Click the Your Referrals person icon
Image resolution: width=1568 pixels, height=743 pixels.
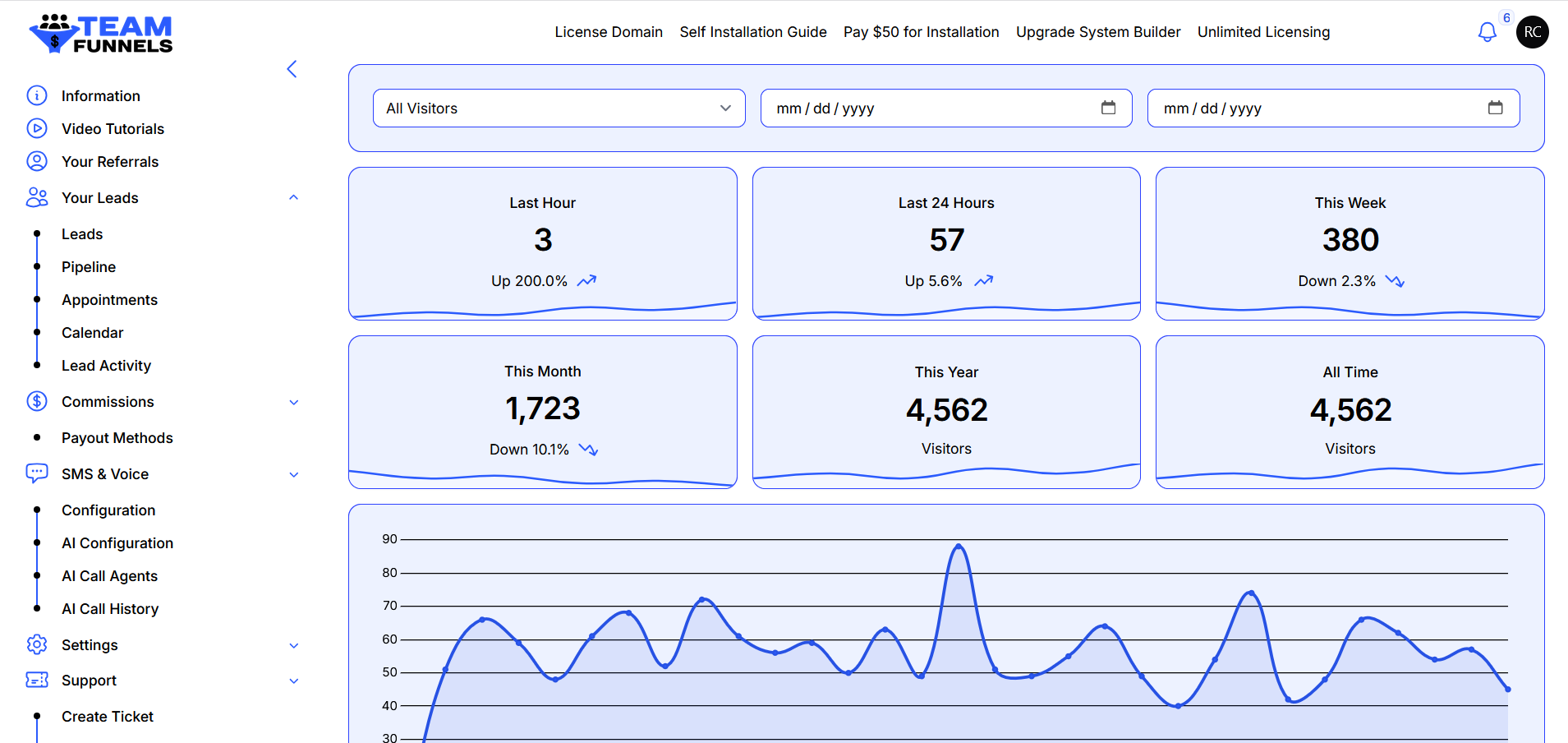click(x=37, y=161)
